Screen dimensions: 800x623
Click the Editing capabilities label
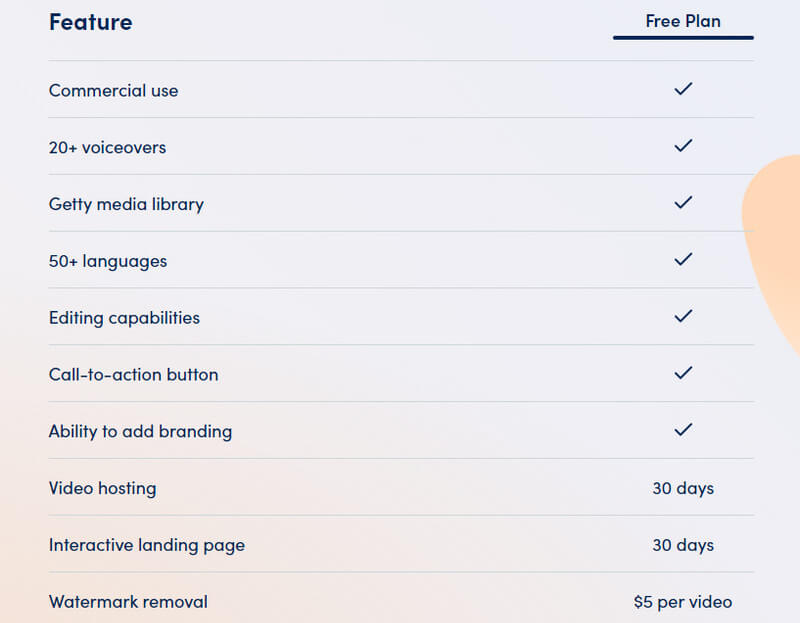(124, 318)
